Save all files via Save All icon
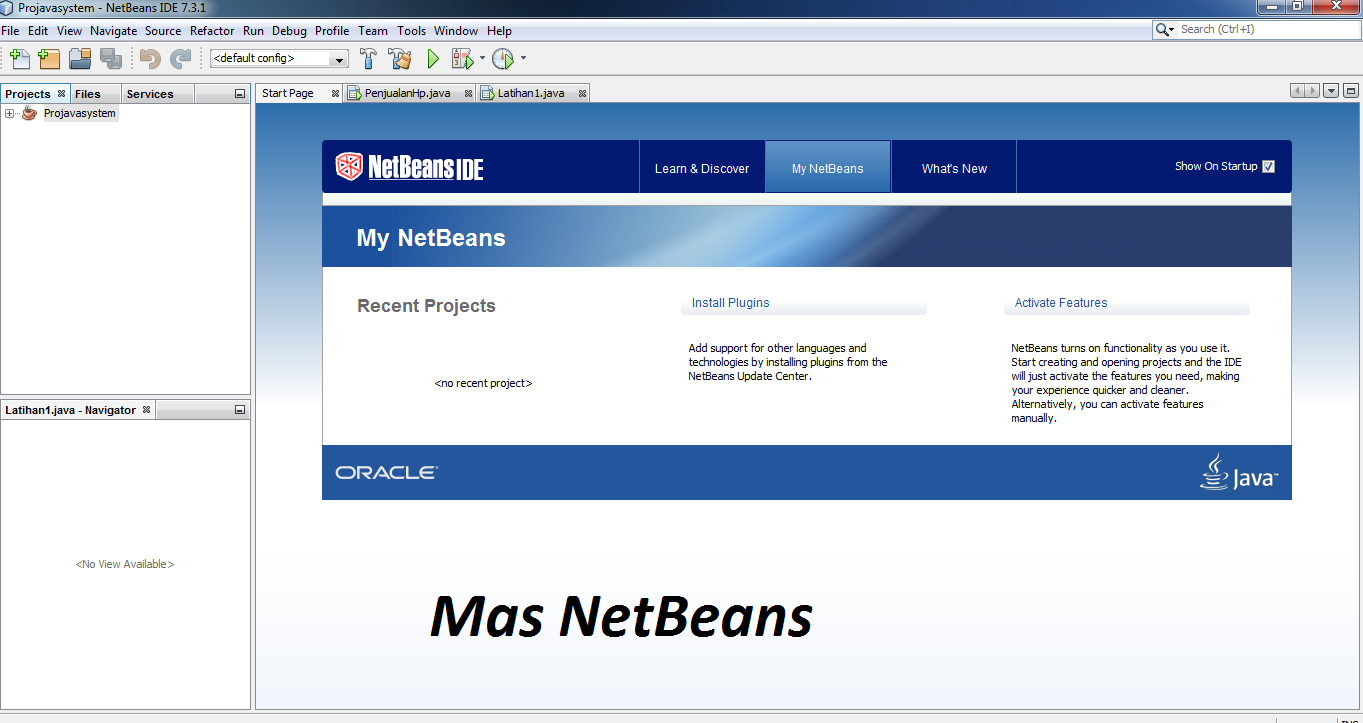Image resolution: width=1363 pixels, height=723 pixels. [x=110, y=58]
